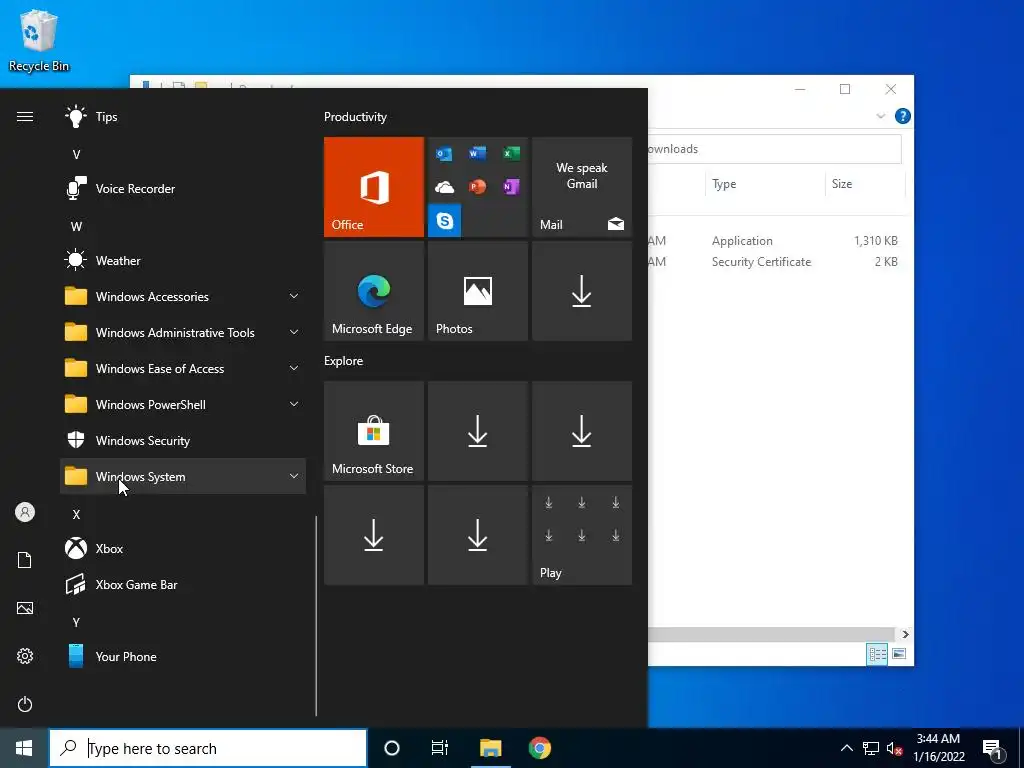Show hidden system tray icons
Image resolution: width=1024 pixels, height=768 pixels.
[x=846, y=748]
